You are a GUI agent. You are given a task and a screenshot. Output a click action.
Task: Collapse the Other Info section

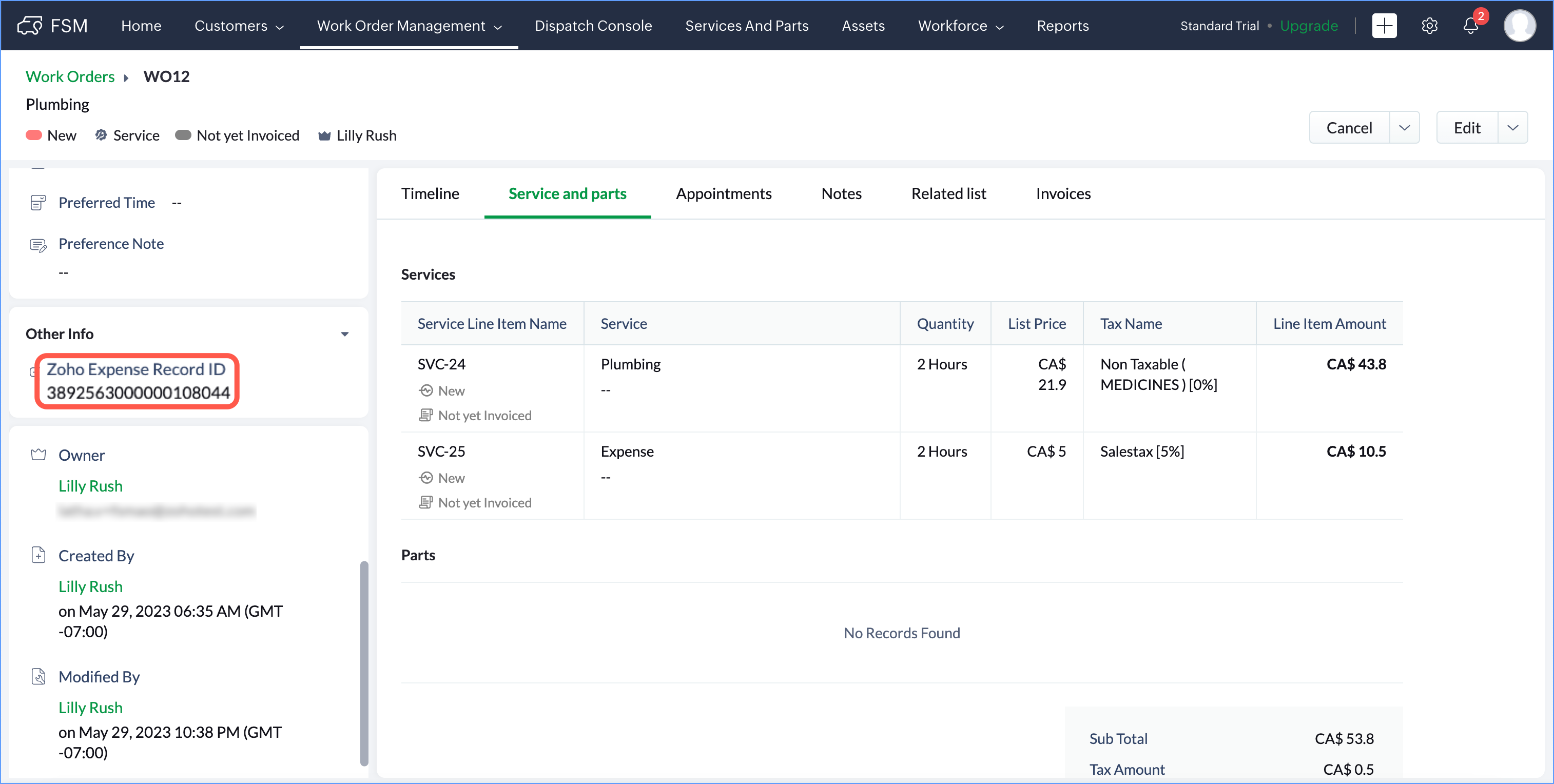[x=344, y=334]
